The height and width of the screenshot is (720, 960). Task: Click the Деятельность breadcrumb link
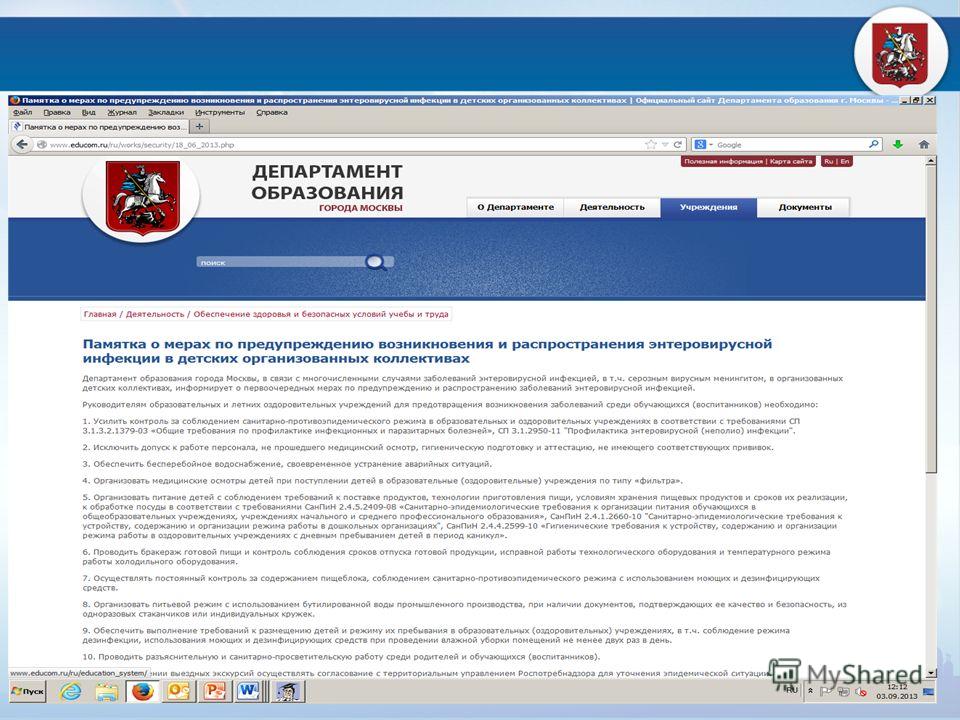click(x=155, y=314)
